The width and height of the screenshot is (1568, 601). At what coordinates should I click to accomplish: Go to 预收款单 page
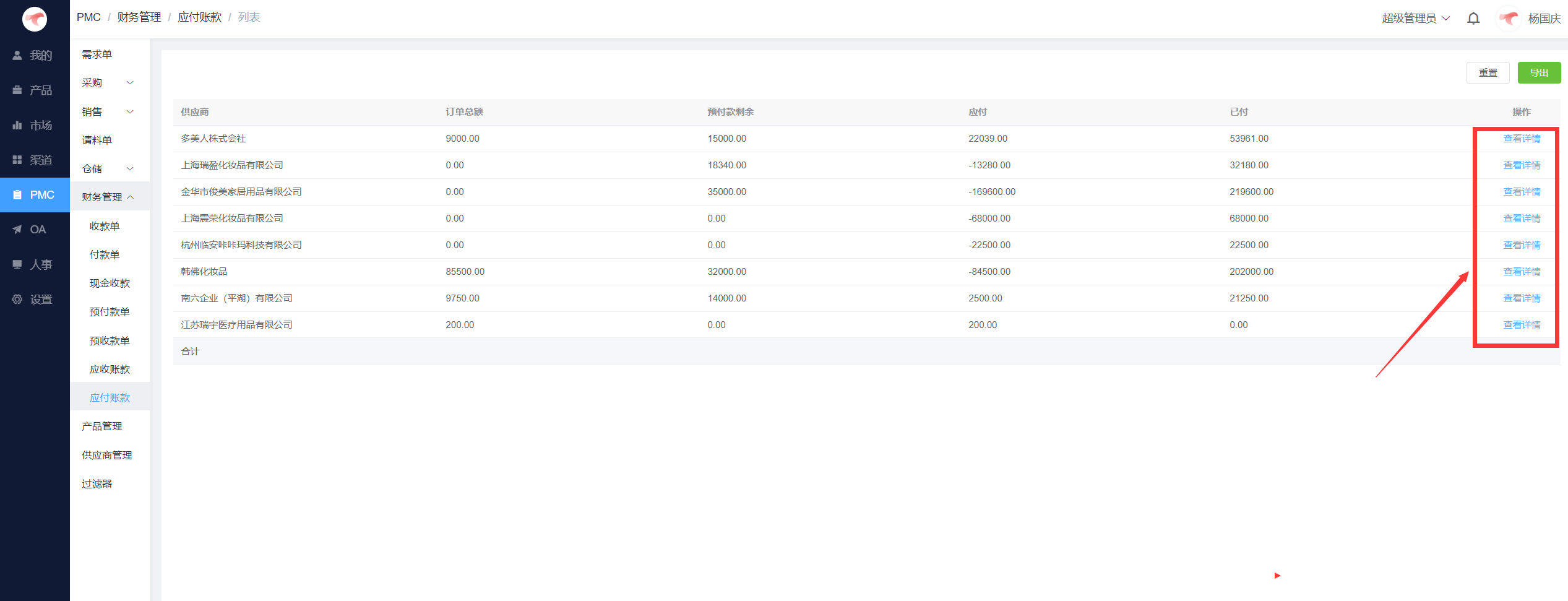(110, 341)
